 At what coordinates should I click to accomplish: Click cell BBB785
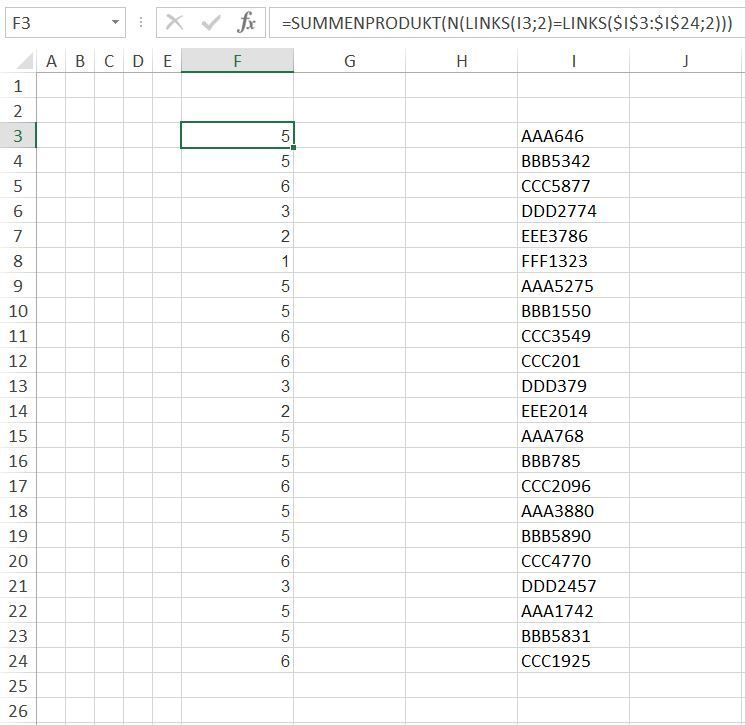click(x=573, y=461)
